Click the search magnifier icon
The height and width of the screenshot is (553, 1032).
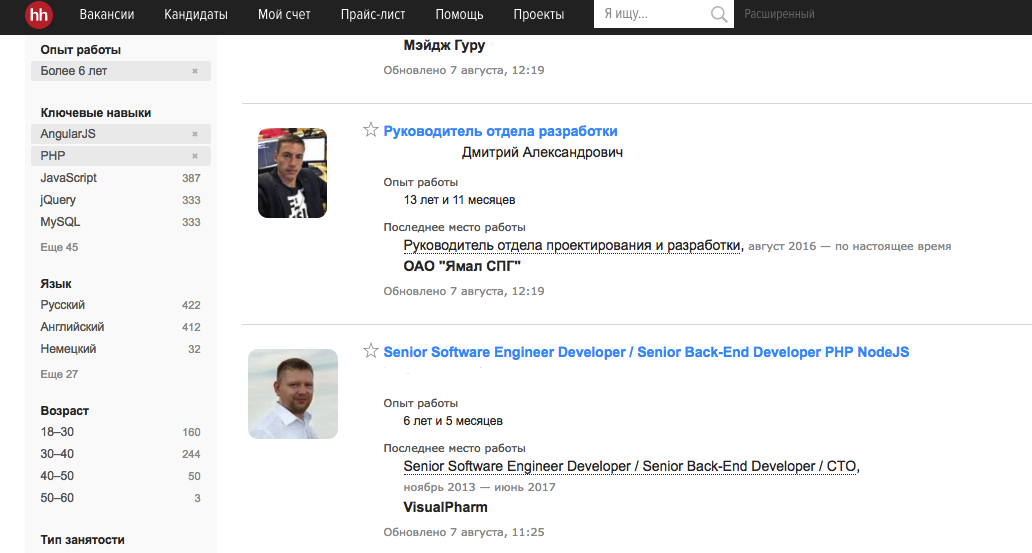[719, 14]
